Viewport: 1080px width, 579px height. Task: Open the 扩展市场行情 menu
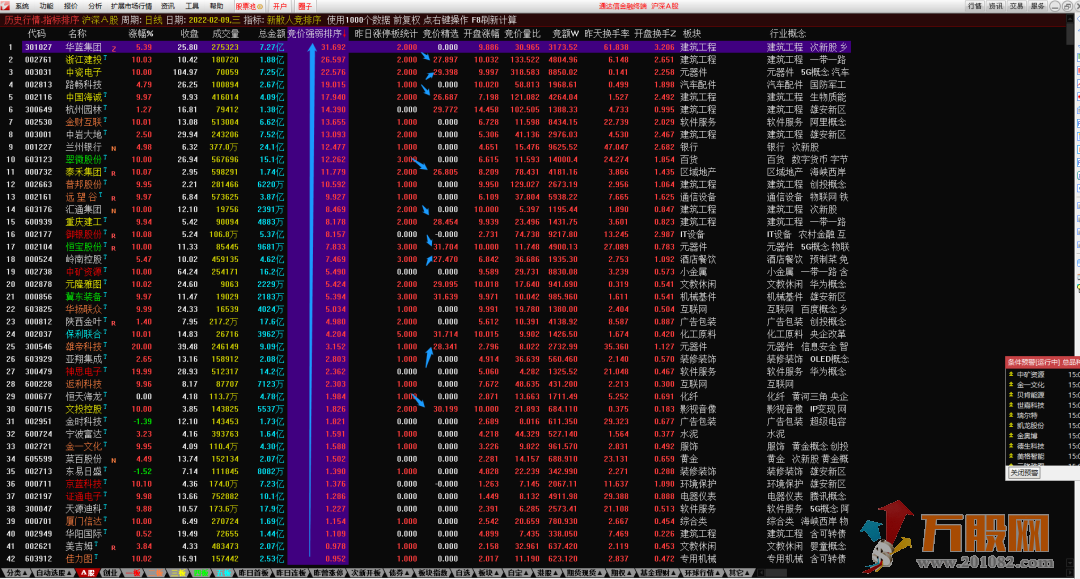(131, 6)
